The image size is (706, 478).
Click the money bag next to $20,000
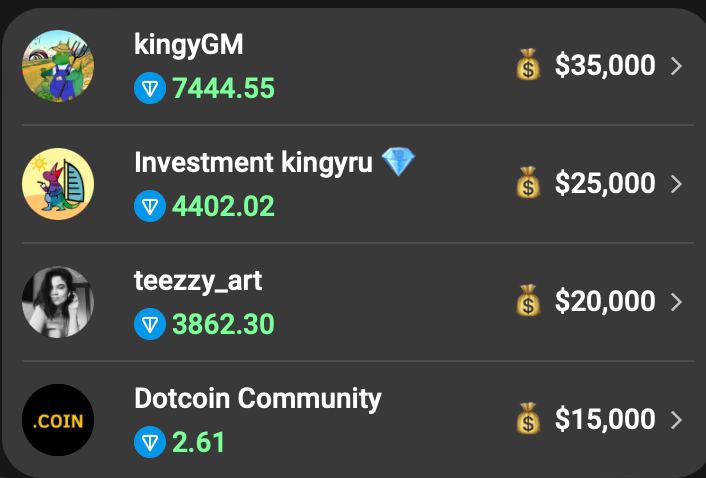point(528,300)
